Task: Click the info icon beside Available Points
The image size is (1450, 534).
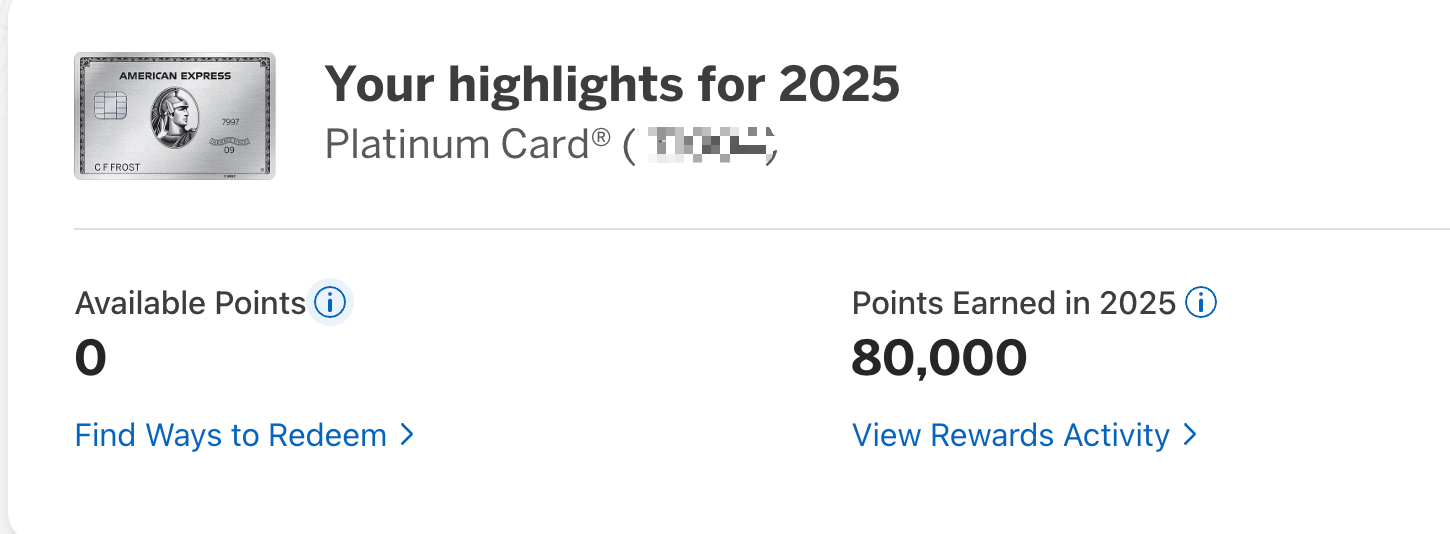Action: 330,302
